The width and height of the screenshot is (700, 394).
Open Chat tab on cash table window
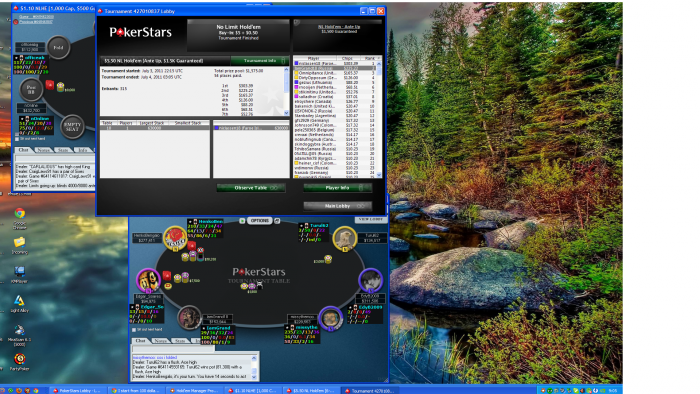23,150
